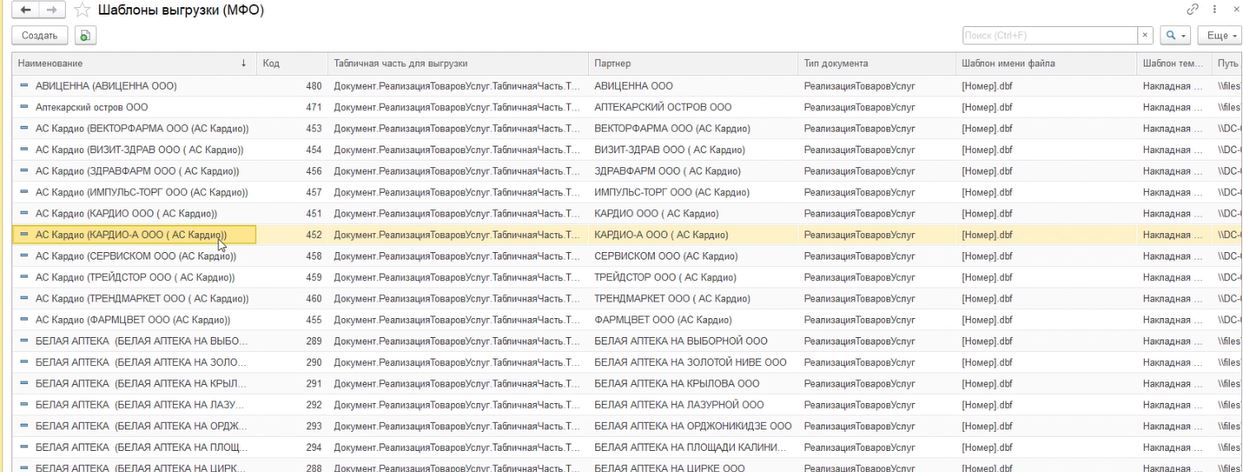Click the copy-document icon next to Создать
The width and height of the screenshot is (1243, 472).
coord(84,35)
